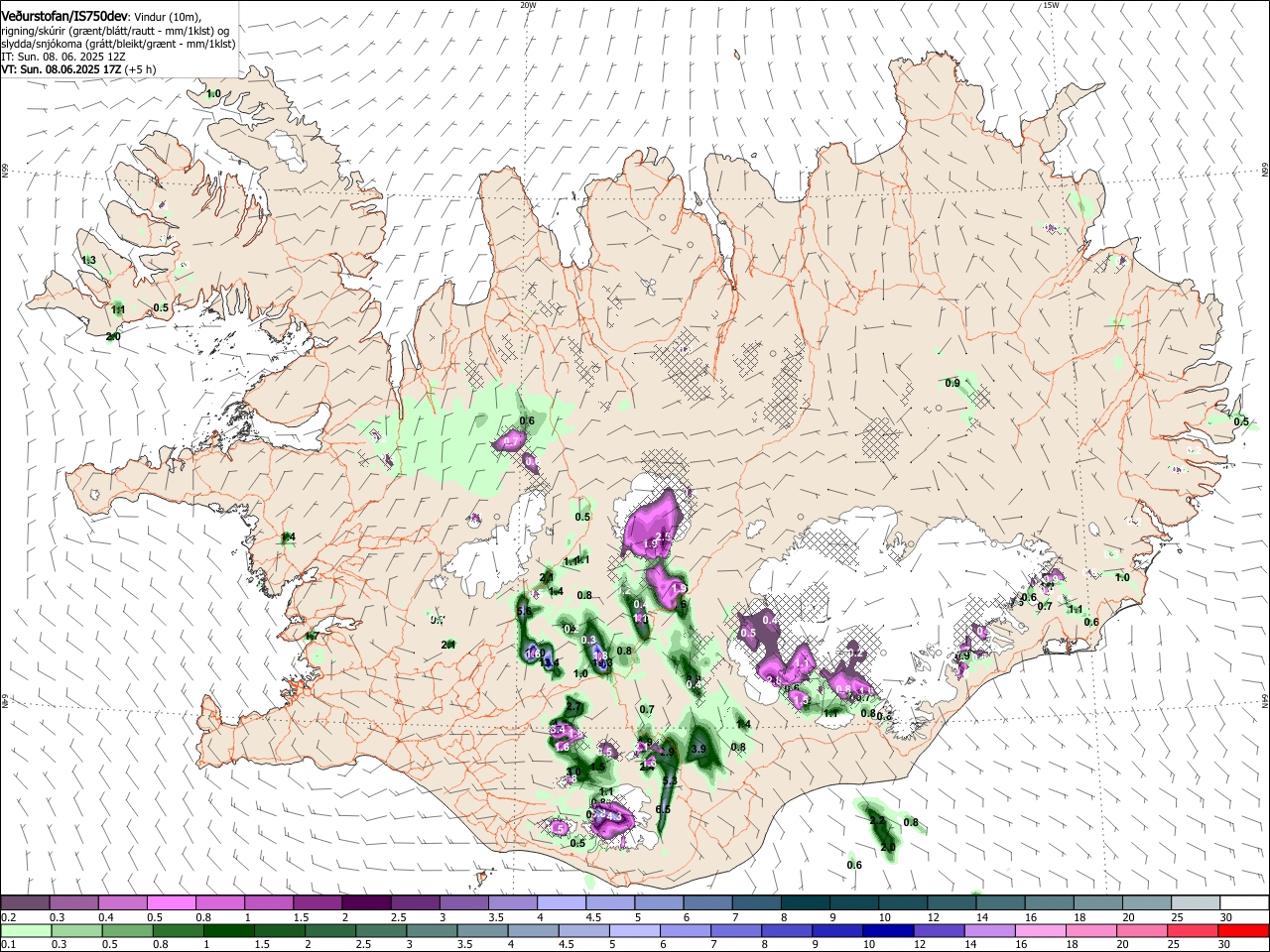Click the '15W' longitude label at the map top
The height and width of the screenshot is (952, 1270).
pyautogui.click(x=1051, y=5)
